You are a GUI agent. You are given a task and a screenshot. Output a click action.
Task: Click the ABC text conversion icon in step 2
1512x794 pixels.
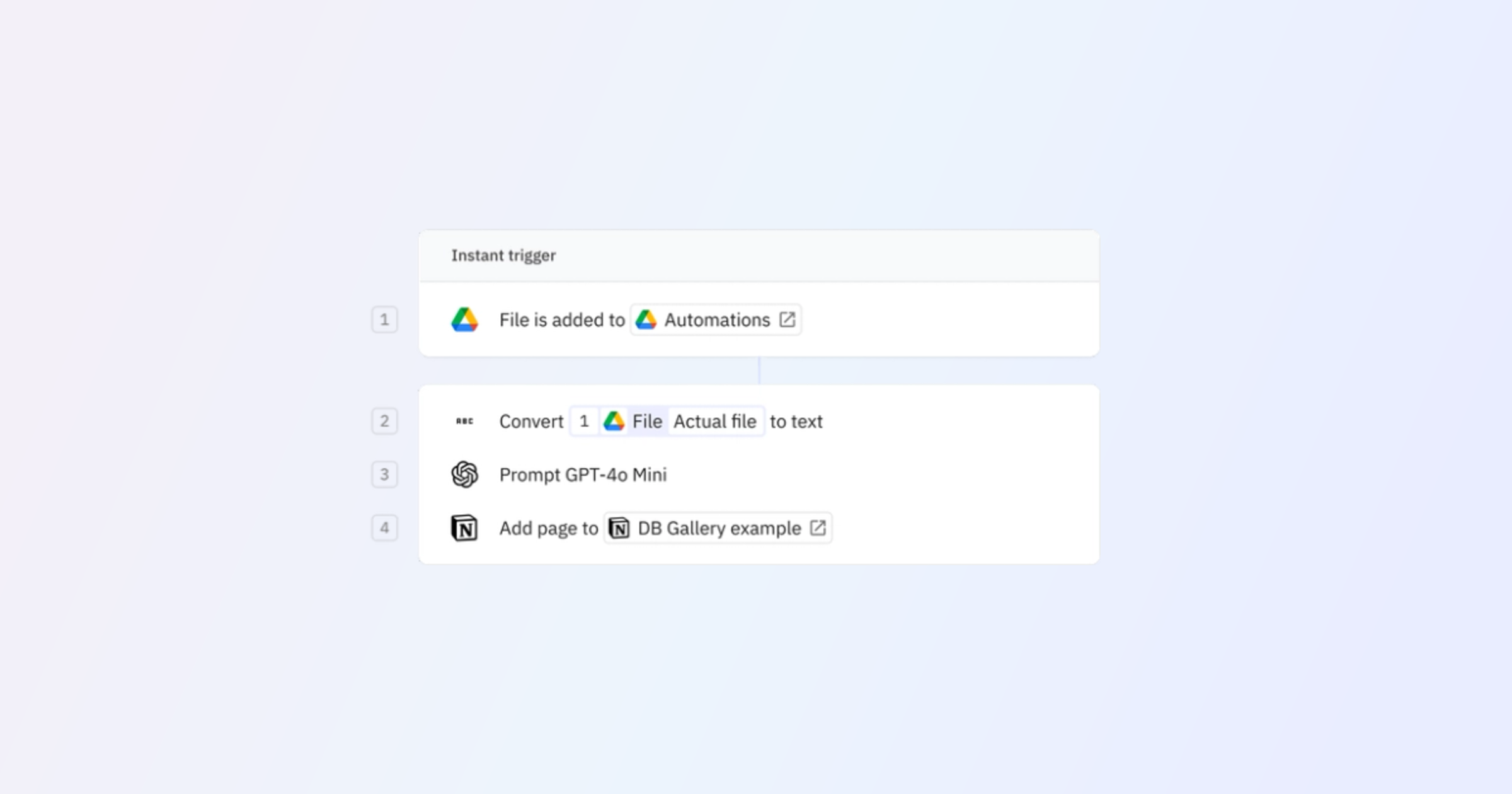(x=464, y=421)
